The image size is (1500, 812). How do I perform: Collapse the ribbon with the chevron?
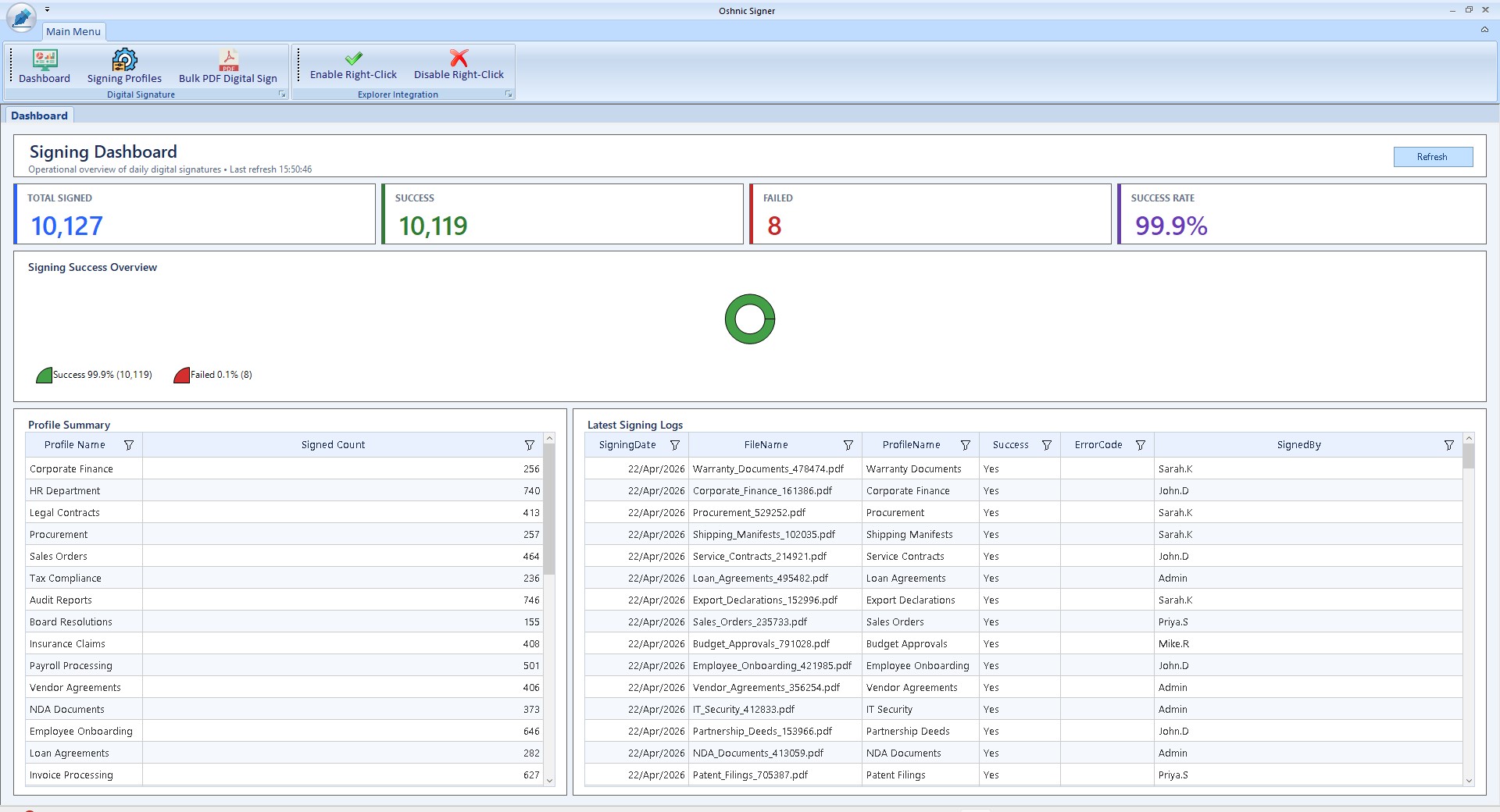click(x=1484, y=30)
